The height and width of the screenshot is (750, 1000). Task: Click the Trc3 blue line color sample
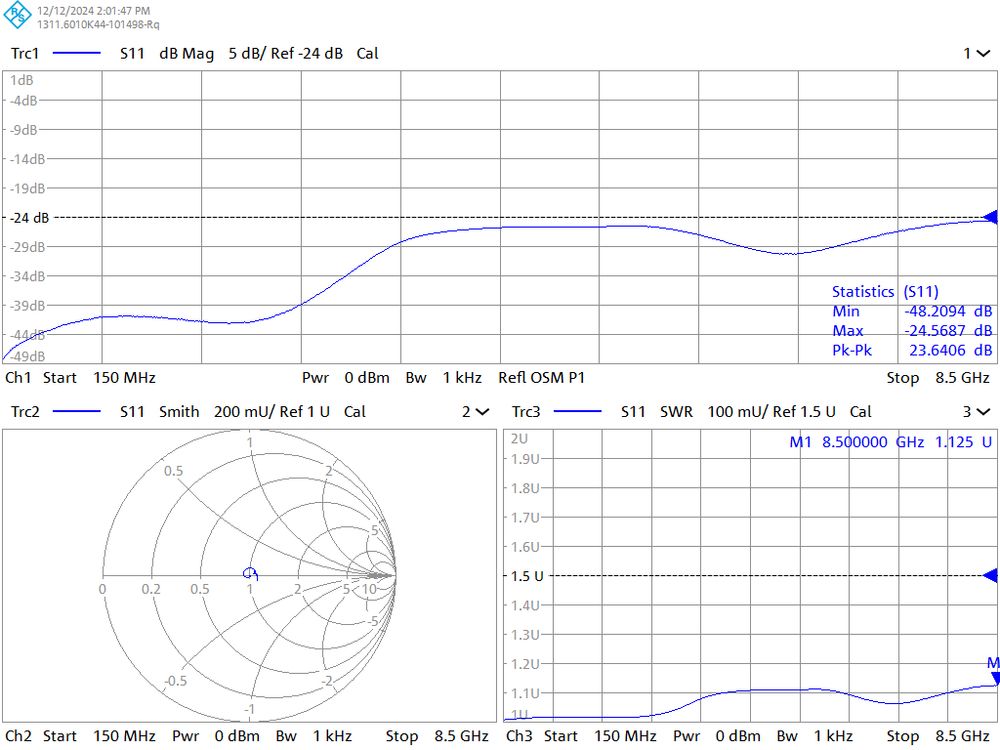(577, 412)
